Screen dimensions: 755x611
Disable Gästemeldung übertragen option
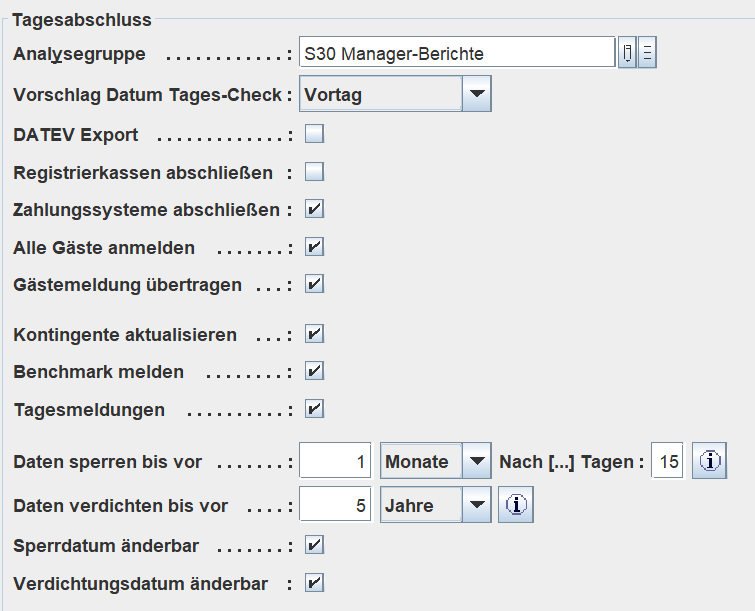point(315,284)
